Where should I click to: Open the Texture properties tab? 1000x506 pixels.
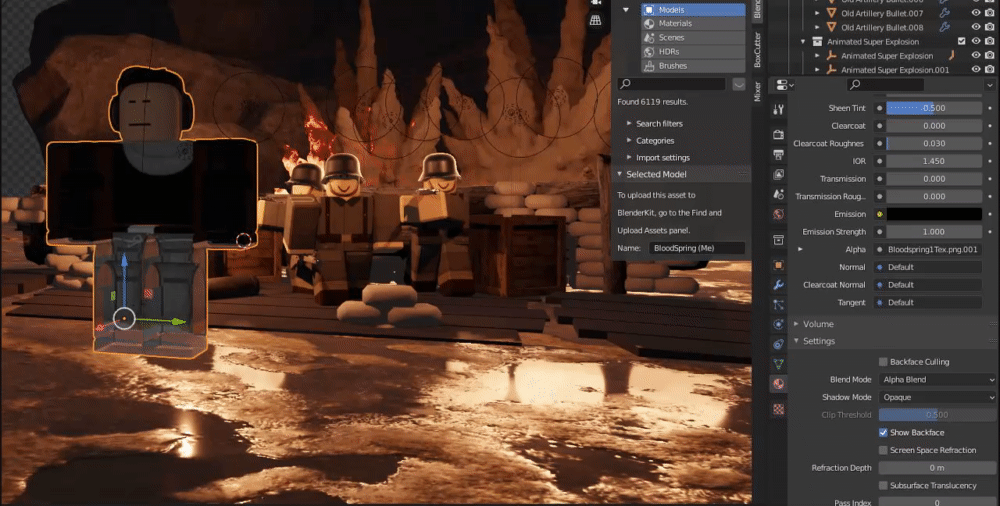tap(778, 409)
